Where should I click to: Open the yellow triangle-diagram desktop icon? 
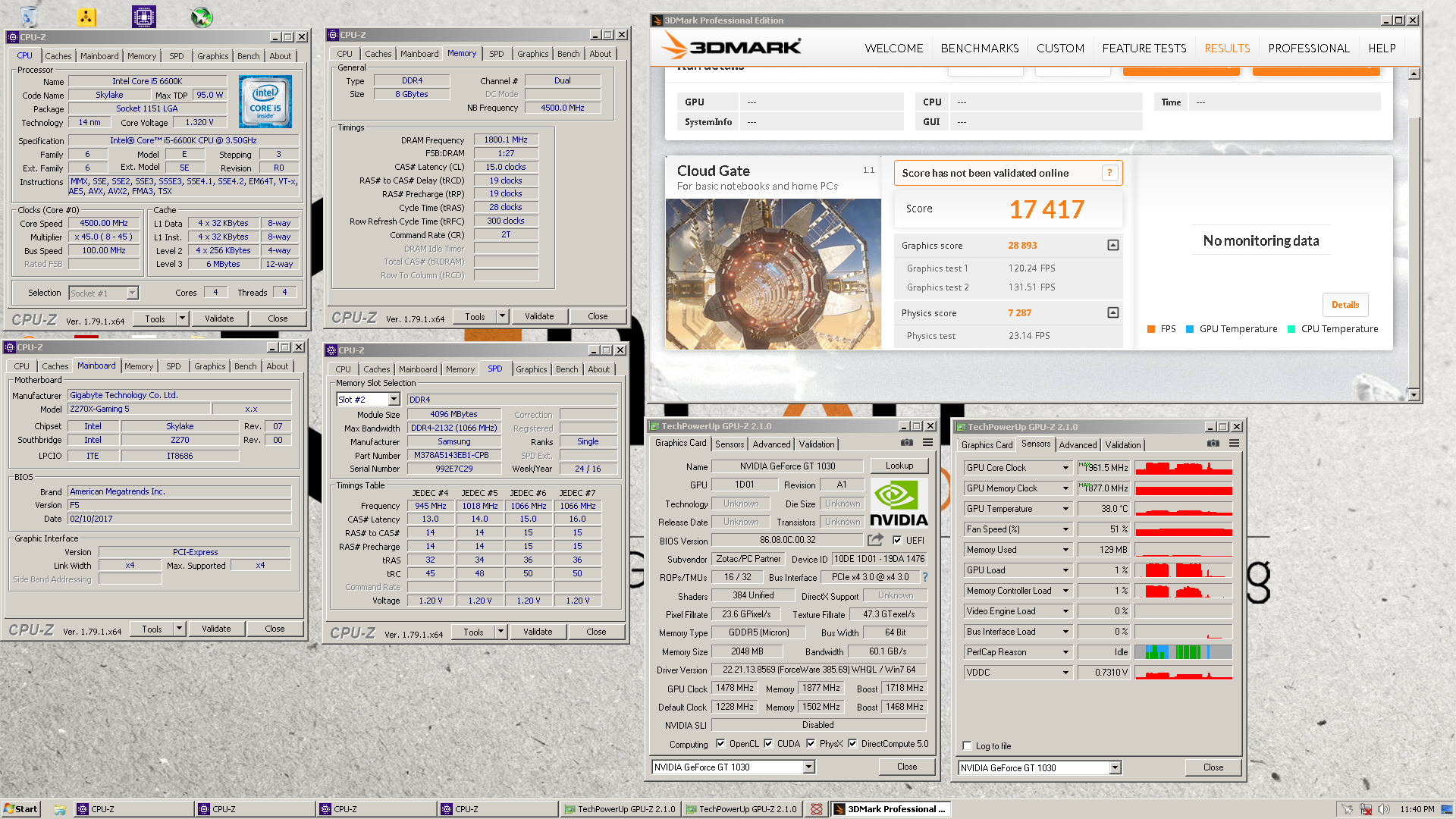pyautogui.click(x=86, y=16)
